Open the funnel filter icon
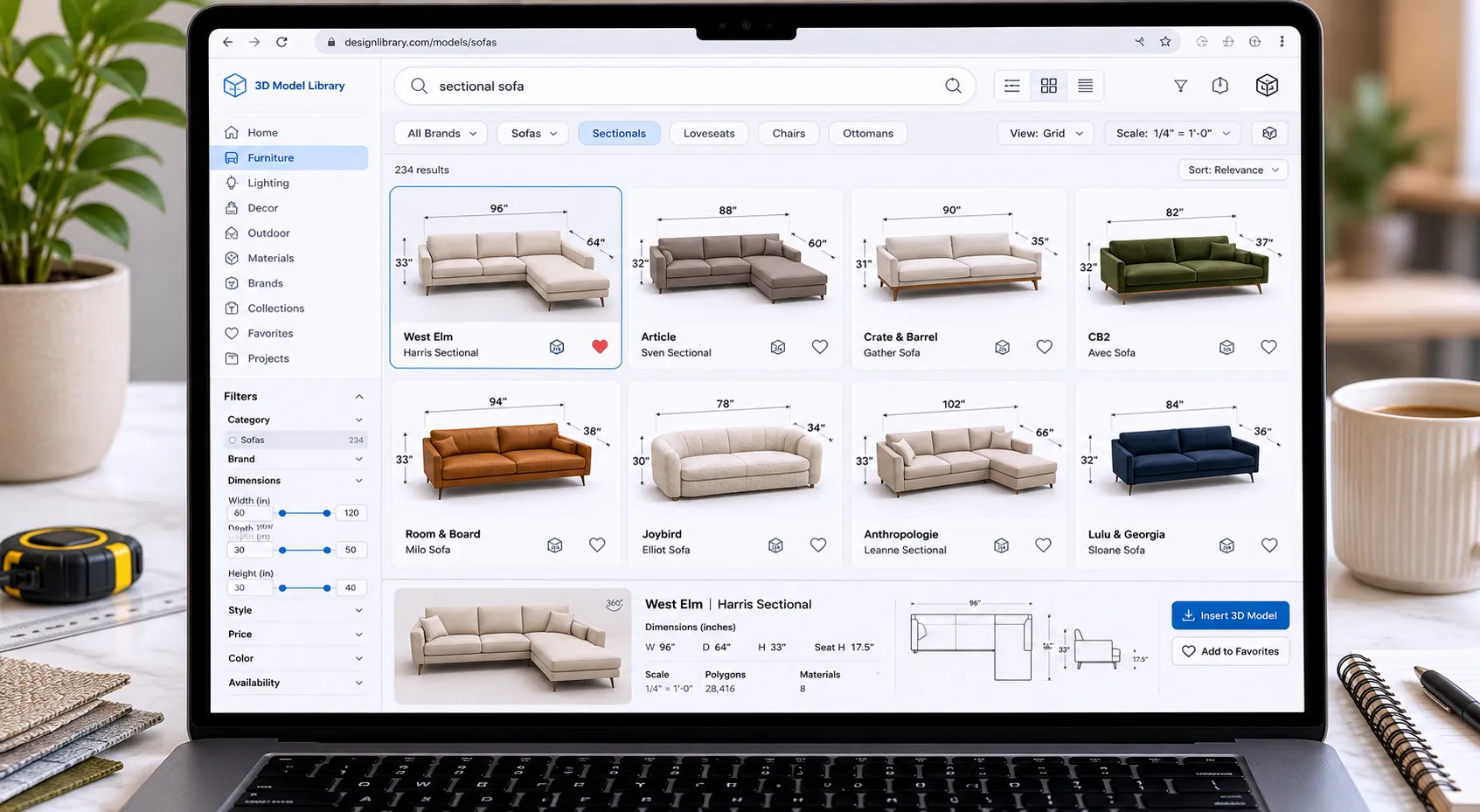The image size is (1480, 812). pos(1181,86)
